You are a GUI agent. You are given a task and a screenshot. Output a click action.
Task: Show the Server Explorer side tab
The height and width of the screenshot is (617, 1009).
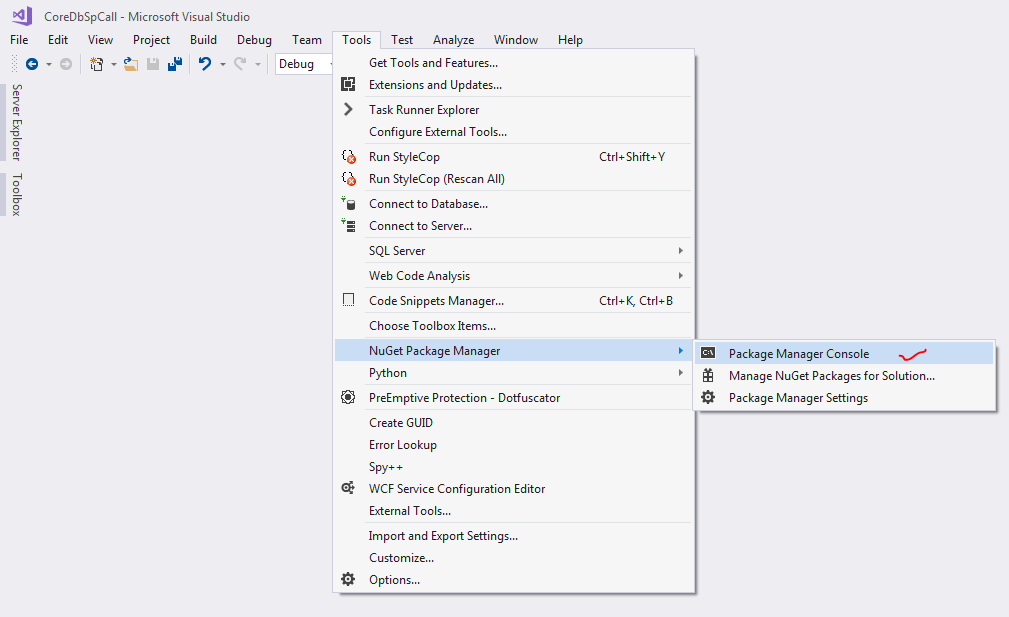[x=16, y=122]
